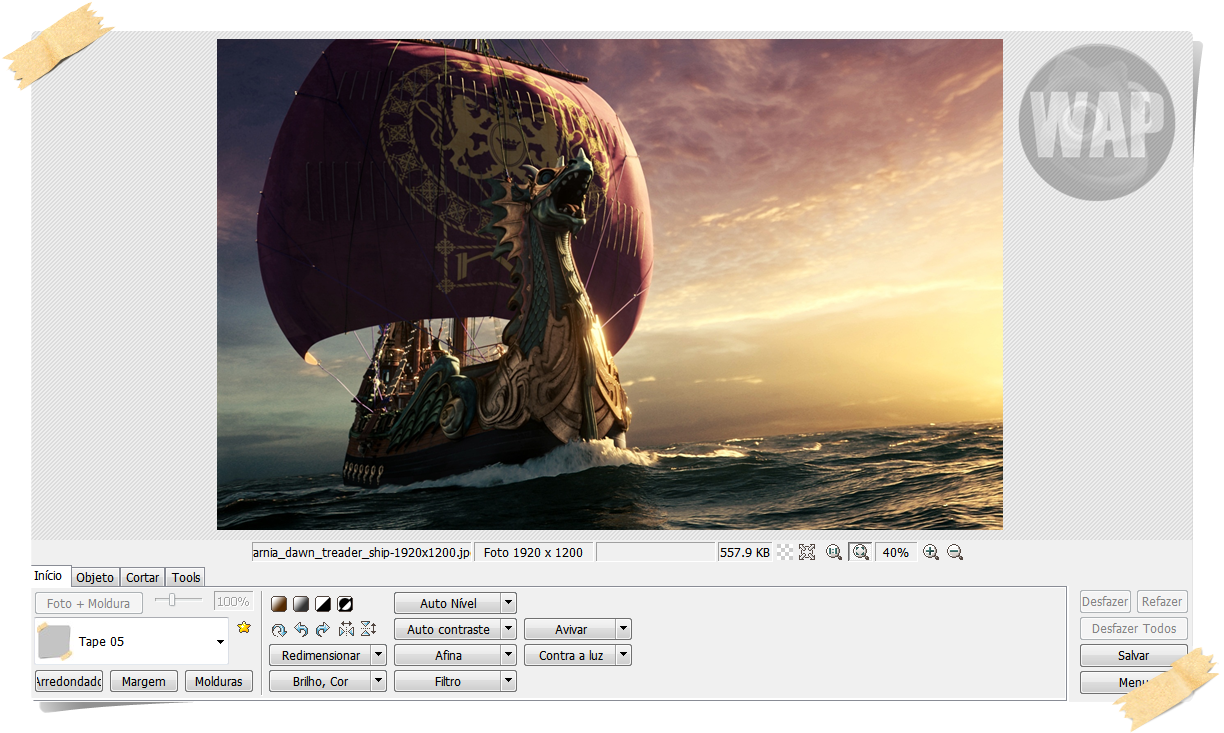
Task: Apply the Avivar enhancement
Action: coord(570,629)
